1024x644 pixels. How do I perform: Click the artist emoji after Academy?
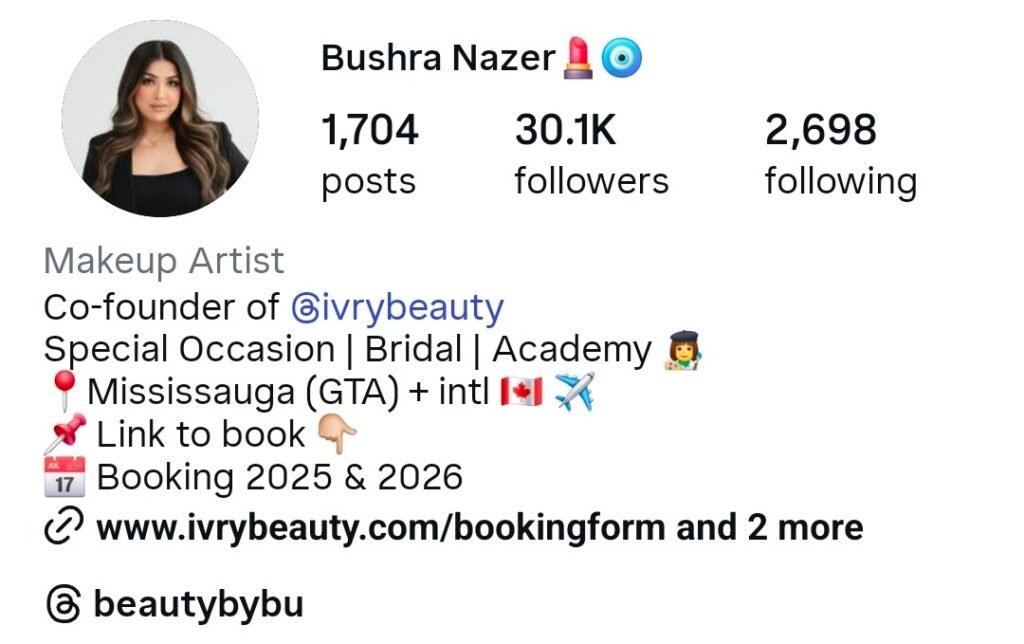click(x=682, y=350)
